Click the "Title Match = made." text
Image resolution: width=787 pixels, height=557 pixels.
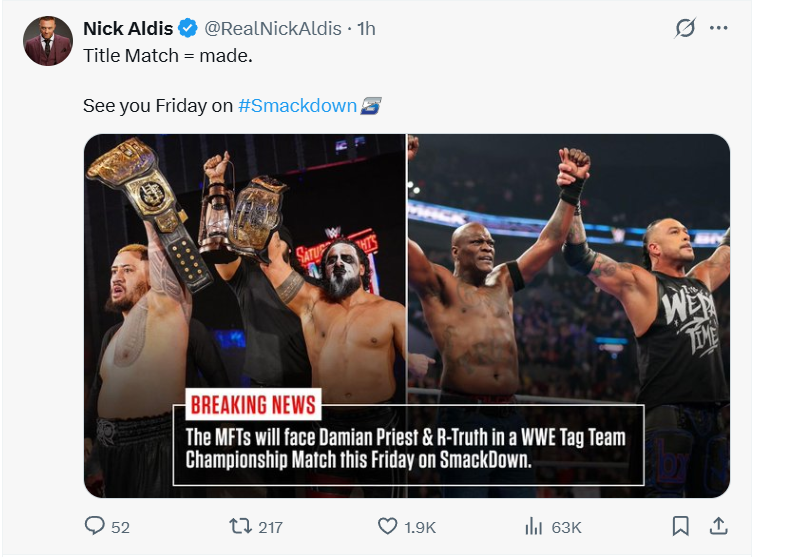(x=167, y=56)
